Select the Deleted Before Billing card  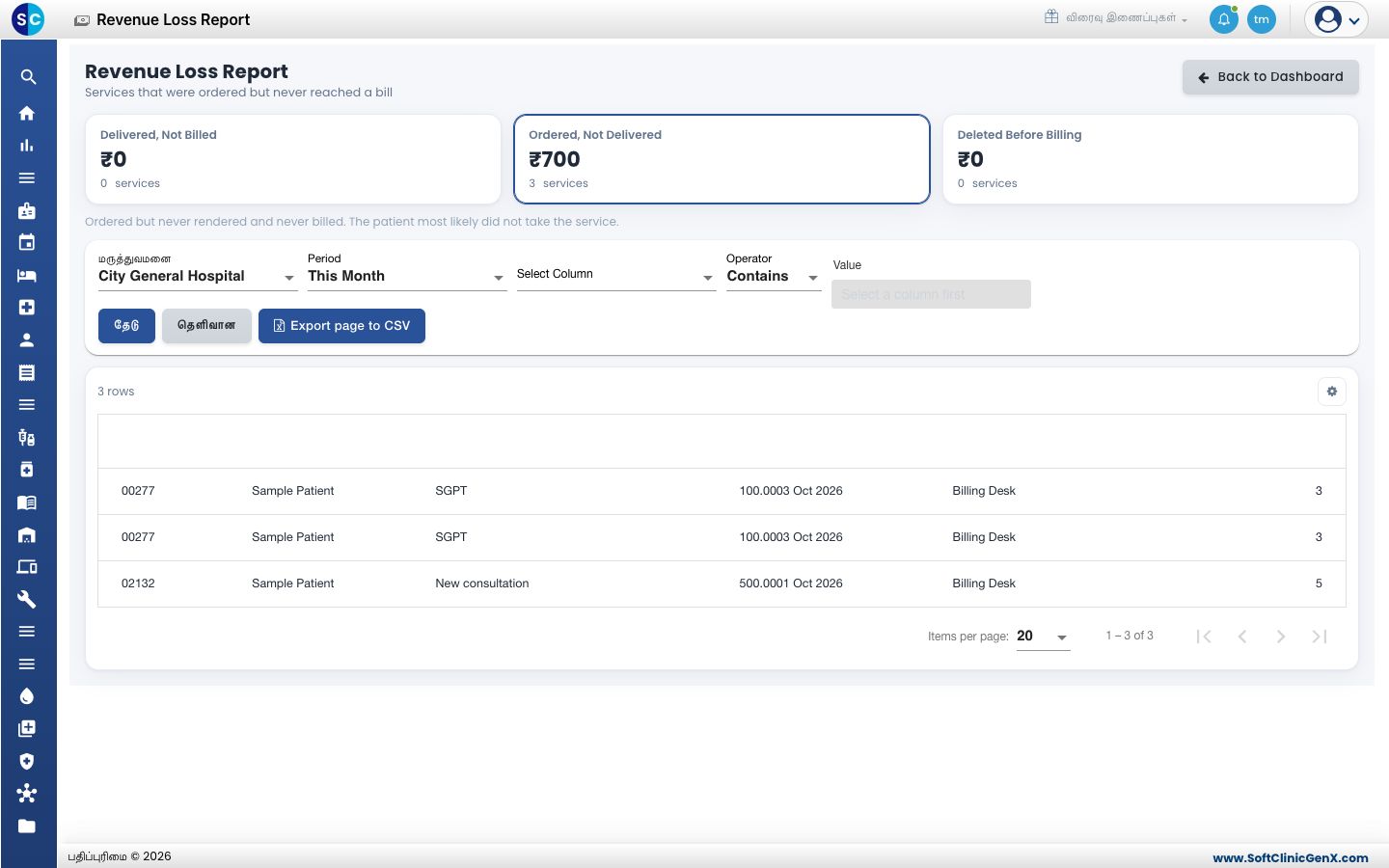coord(1151,159)
